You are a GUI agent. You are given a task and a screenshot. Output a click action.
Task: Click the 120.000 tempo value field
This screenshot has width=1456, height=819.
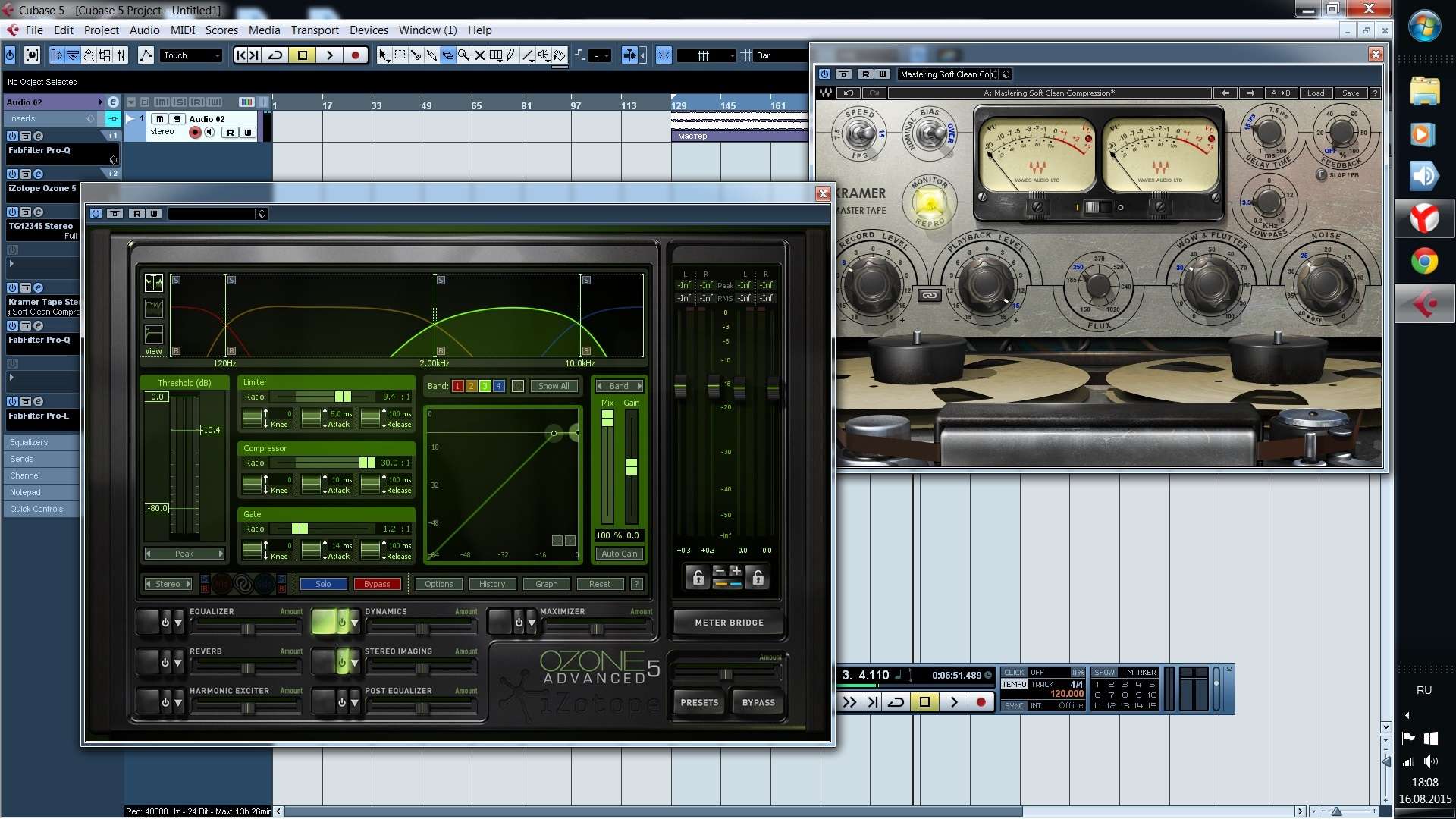1066,694
